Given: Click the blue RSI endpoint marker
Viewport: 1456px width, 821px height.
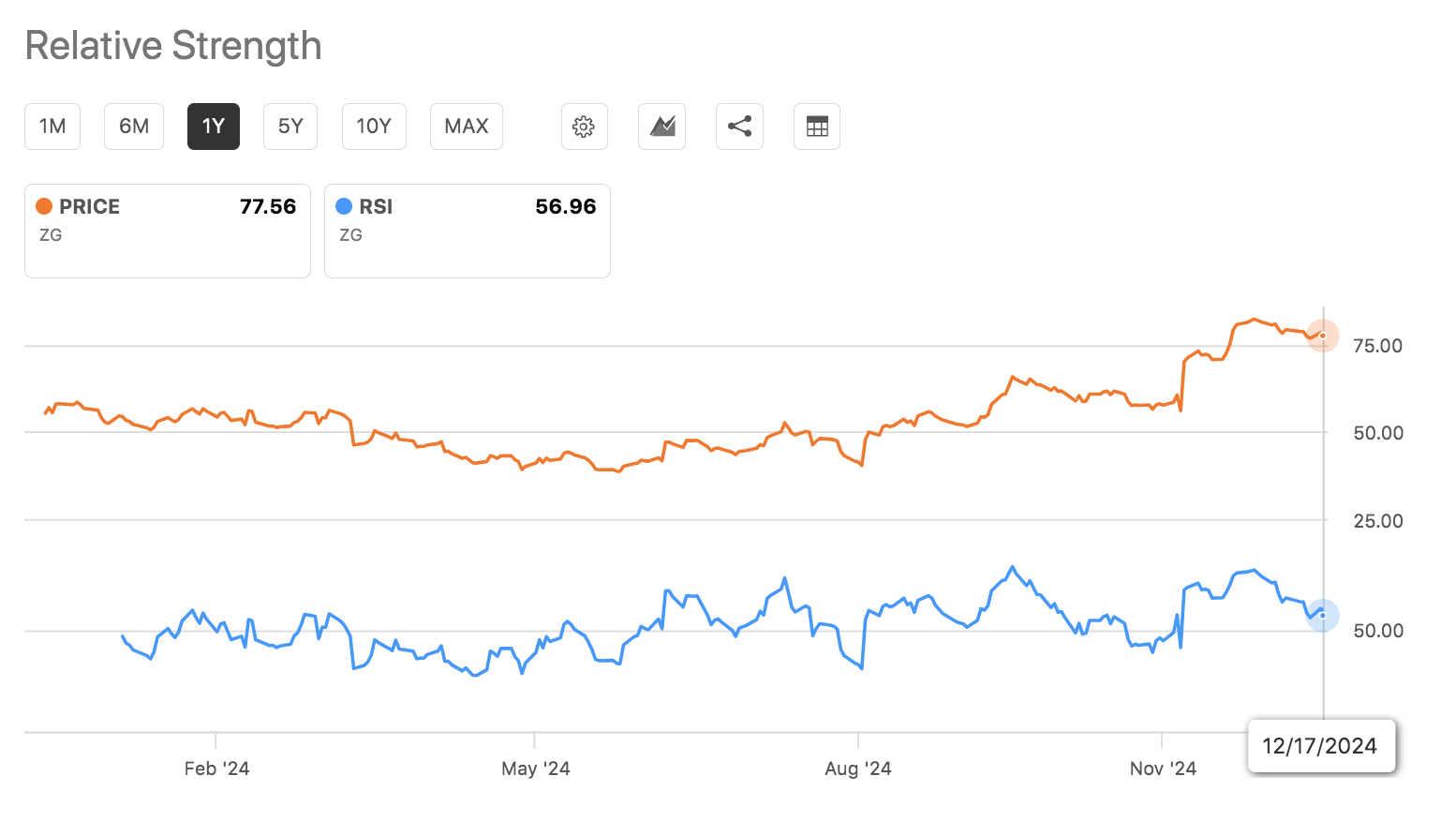Looking at the screenshot, I should (x=1322, y=616).
